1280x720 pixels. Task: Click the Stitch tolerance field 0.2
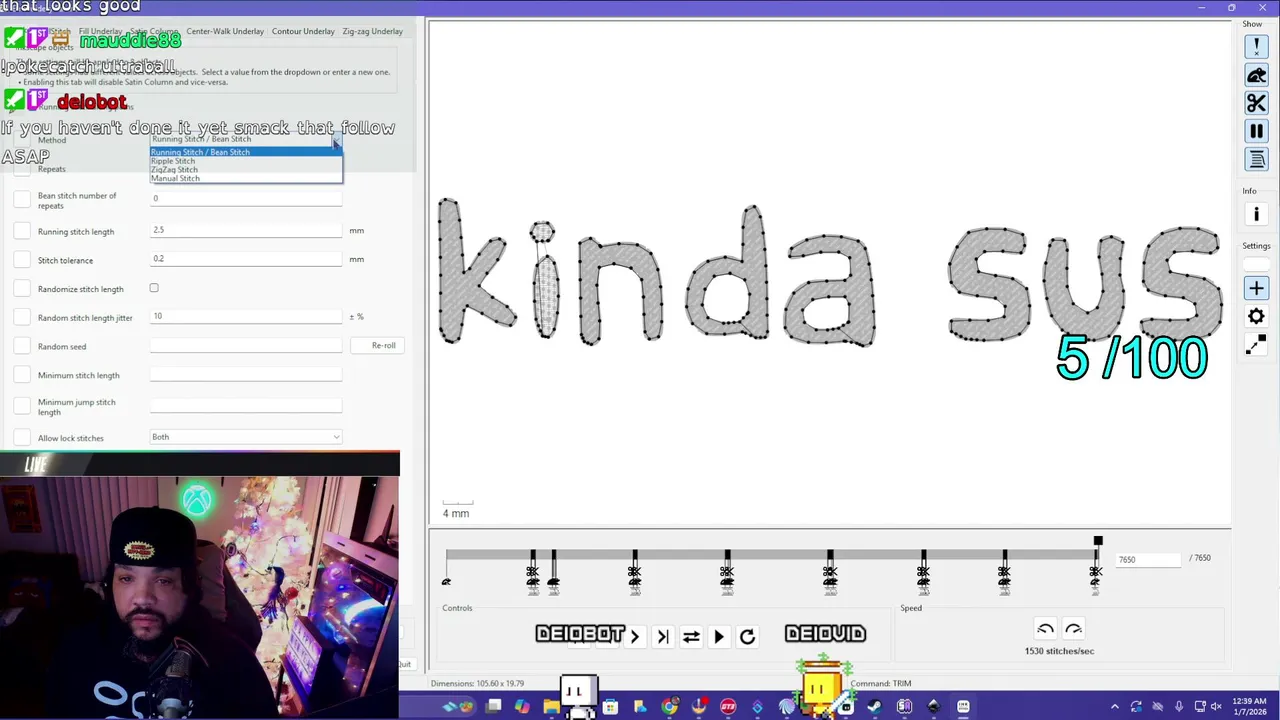pyautogui.click(x=246, y=259)
